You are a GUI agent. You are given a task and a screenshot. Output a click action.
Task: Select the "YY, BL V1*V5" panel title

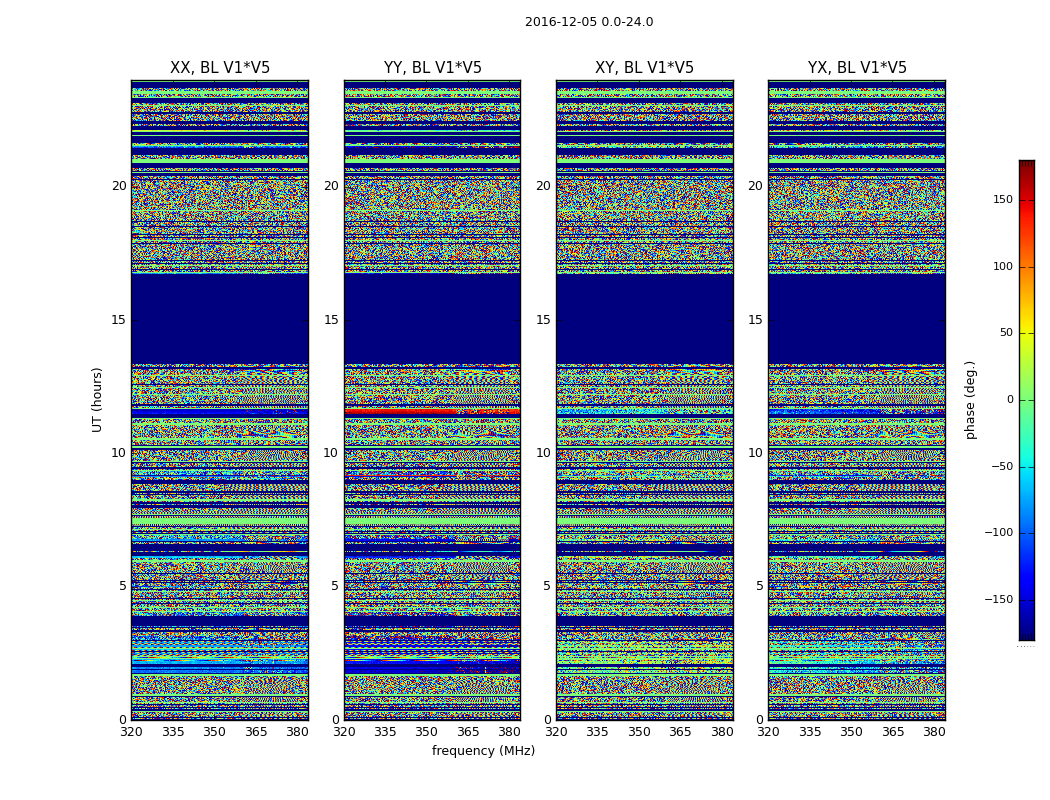(433, 68)
